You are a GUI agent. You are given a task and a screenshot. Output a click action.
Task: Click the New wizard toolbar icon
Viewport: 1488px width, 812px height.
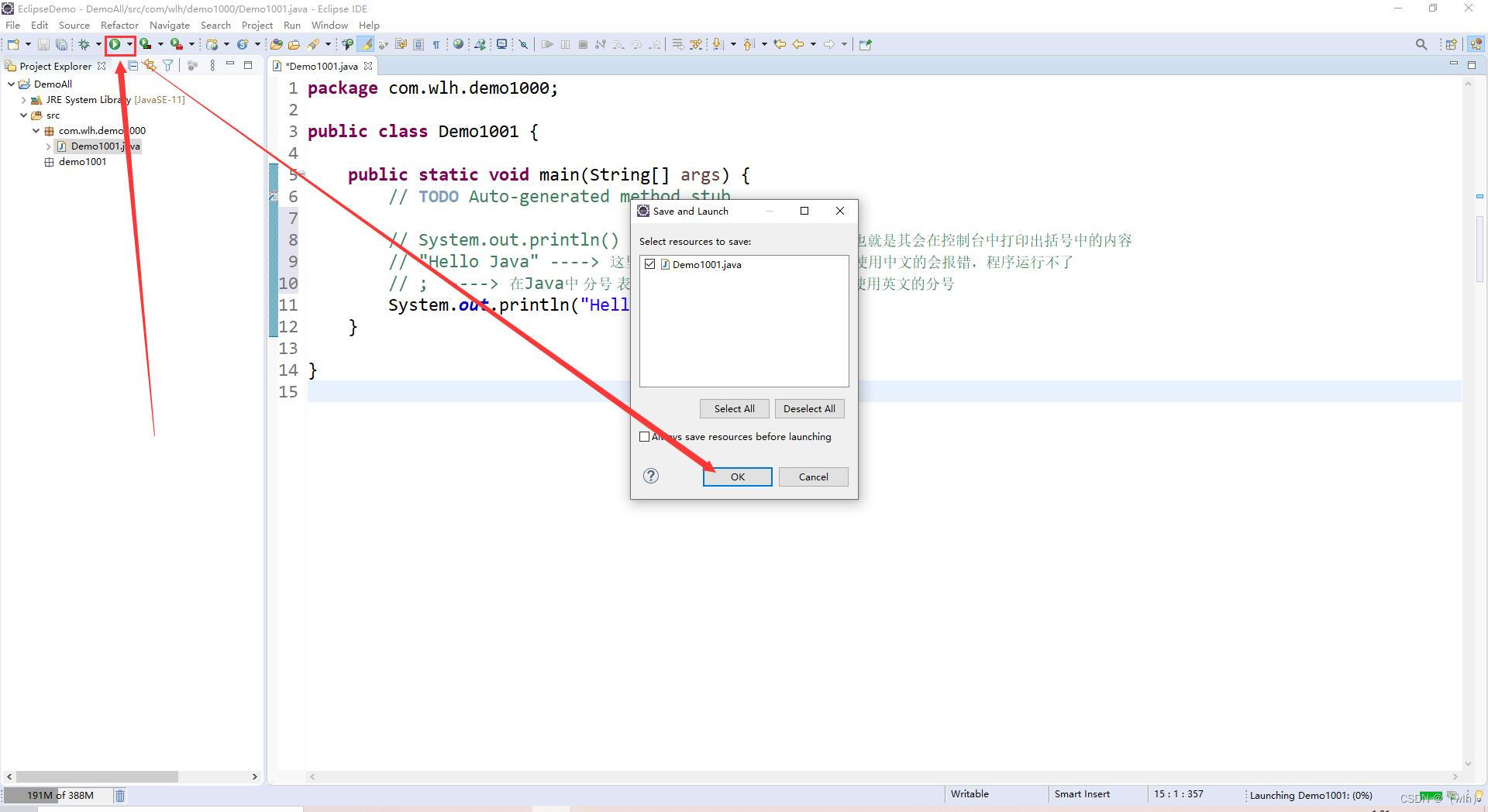tap(13, 44)
